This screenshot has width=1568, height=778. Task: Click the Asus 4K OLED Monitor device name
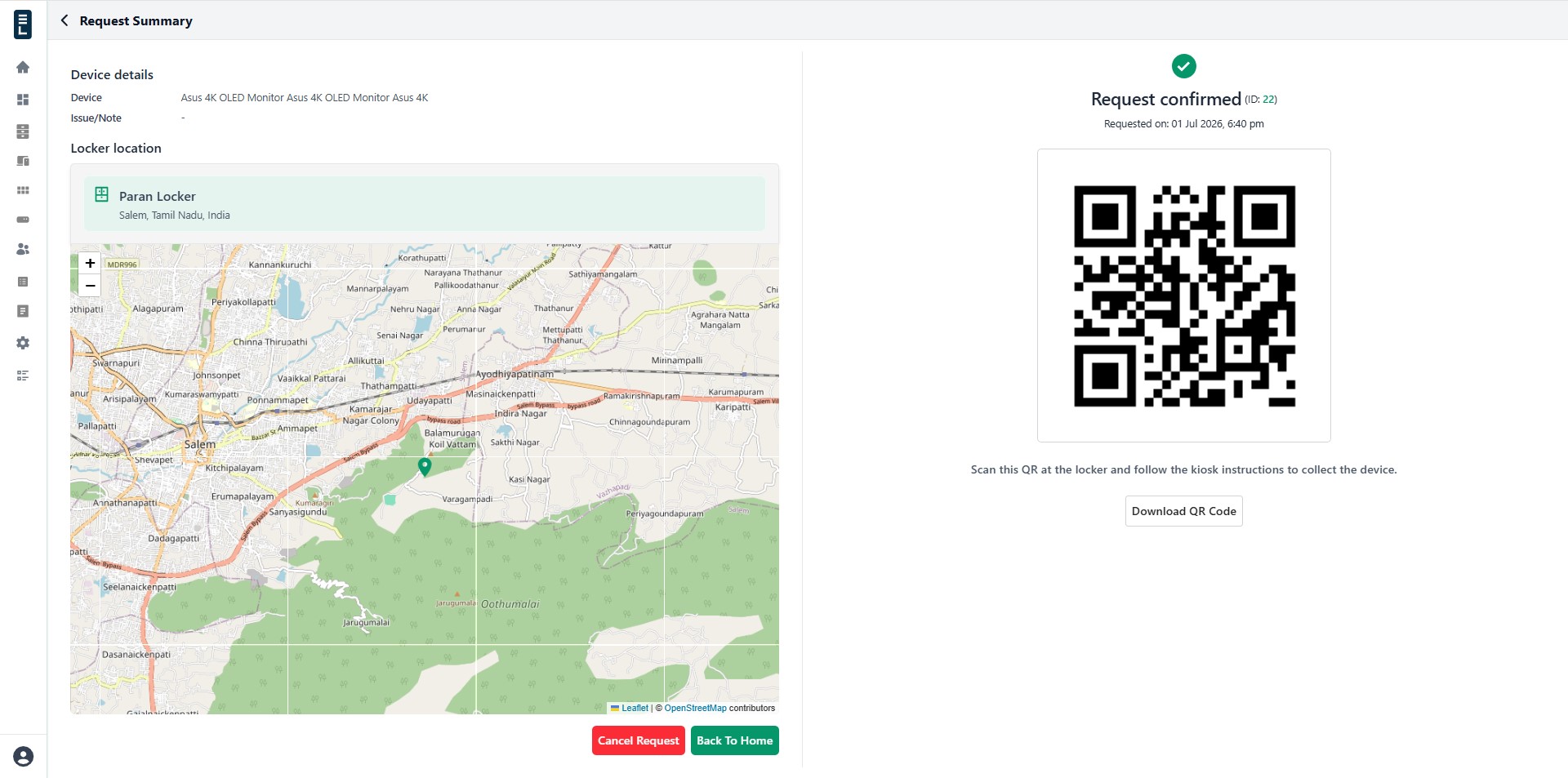[305, 97]
